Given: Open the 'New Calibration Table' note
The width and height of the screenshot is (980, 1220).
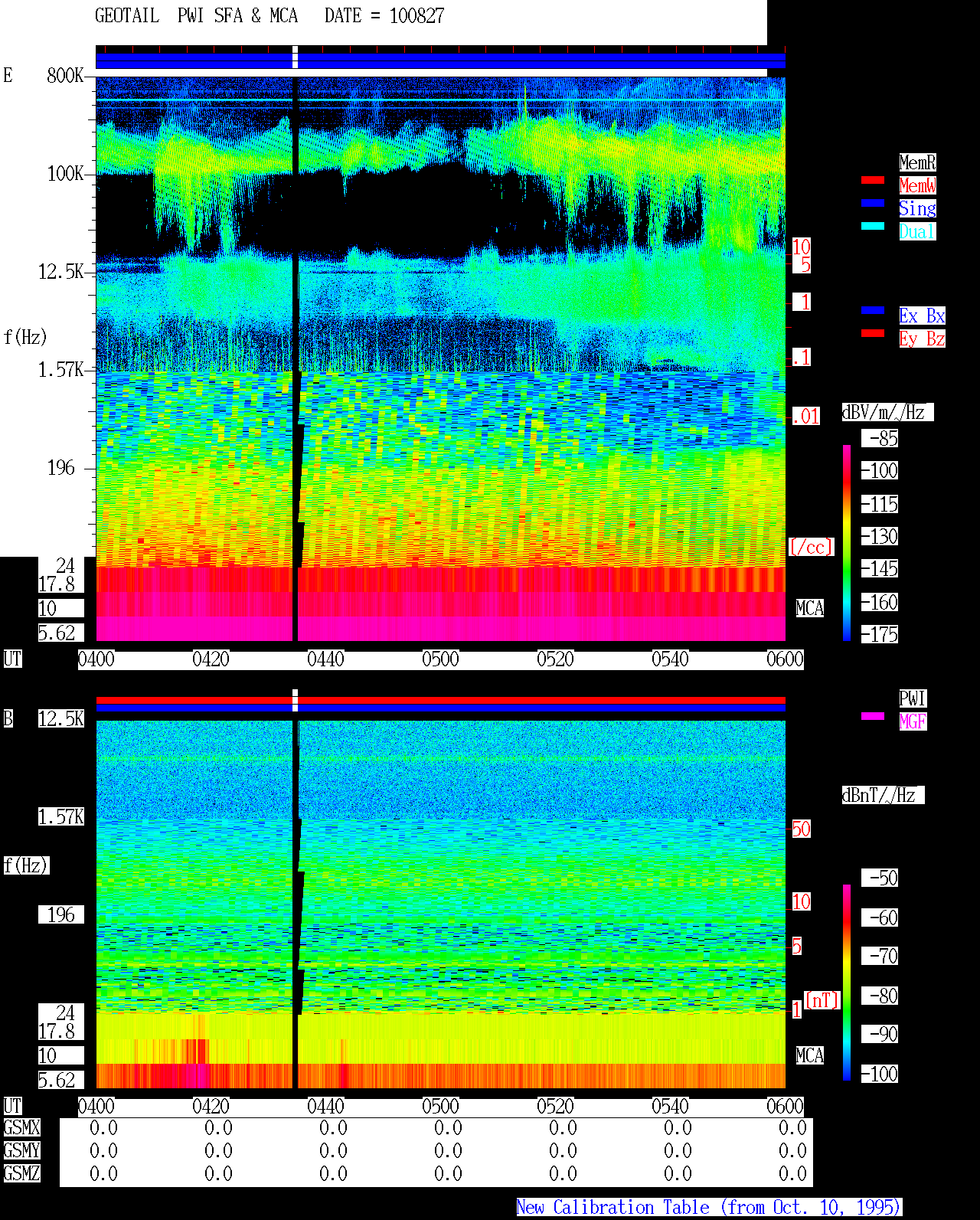Looking at the screenshot, I should [709, 1208].
